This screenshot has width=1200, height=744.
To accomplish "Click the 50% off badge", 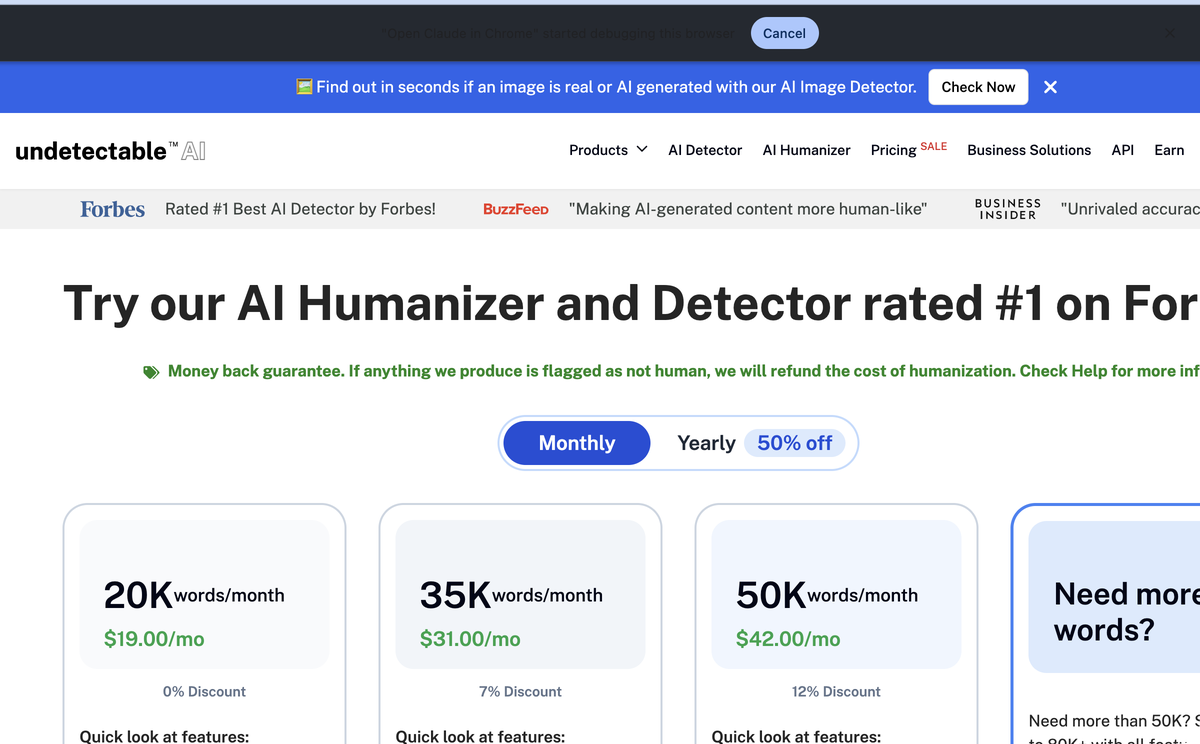I will pos(795,443).
